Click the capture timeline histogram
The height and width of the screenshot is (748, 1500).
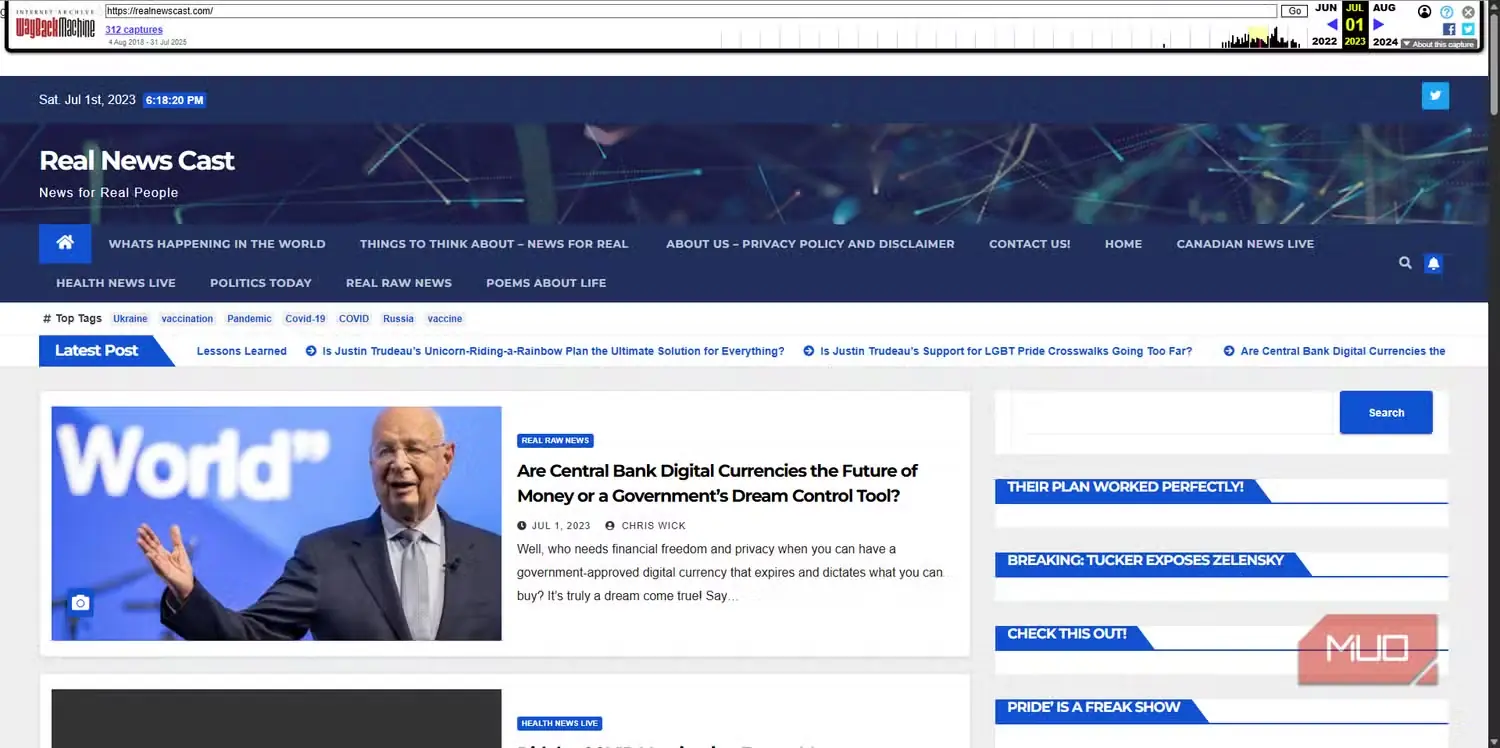1013,38
